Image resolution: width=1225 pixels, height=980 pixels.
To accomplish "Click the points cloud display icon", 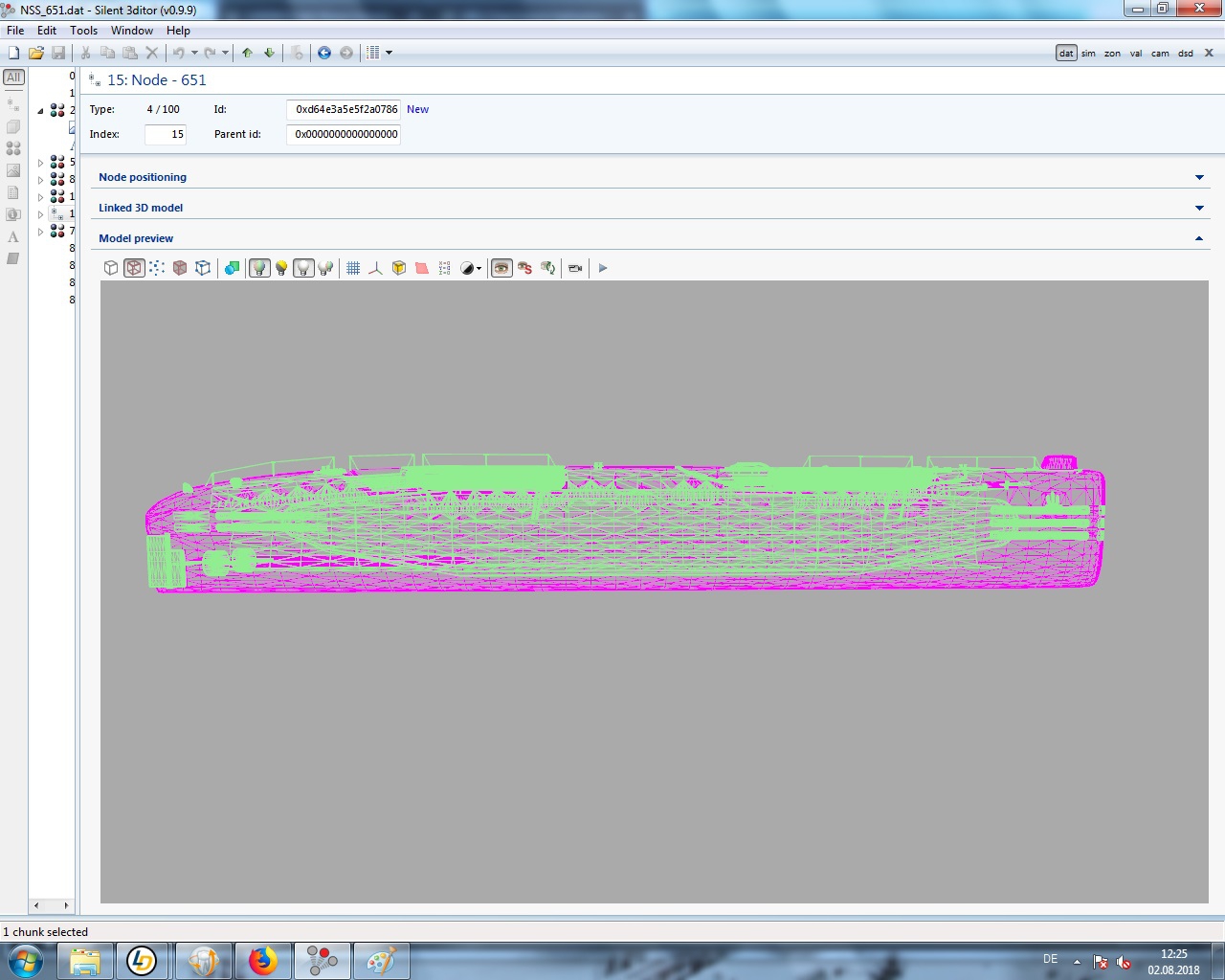I will [157, 268].
